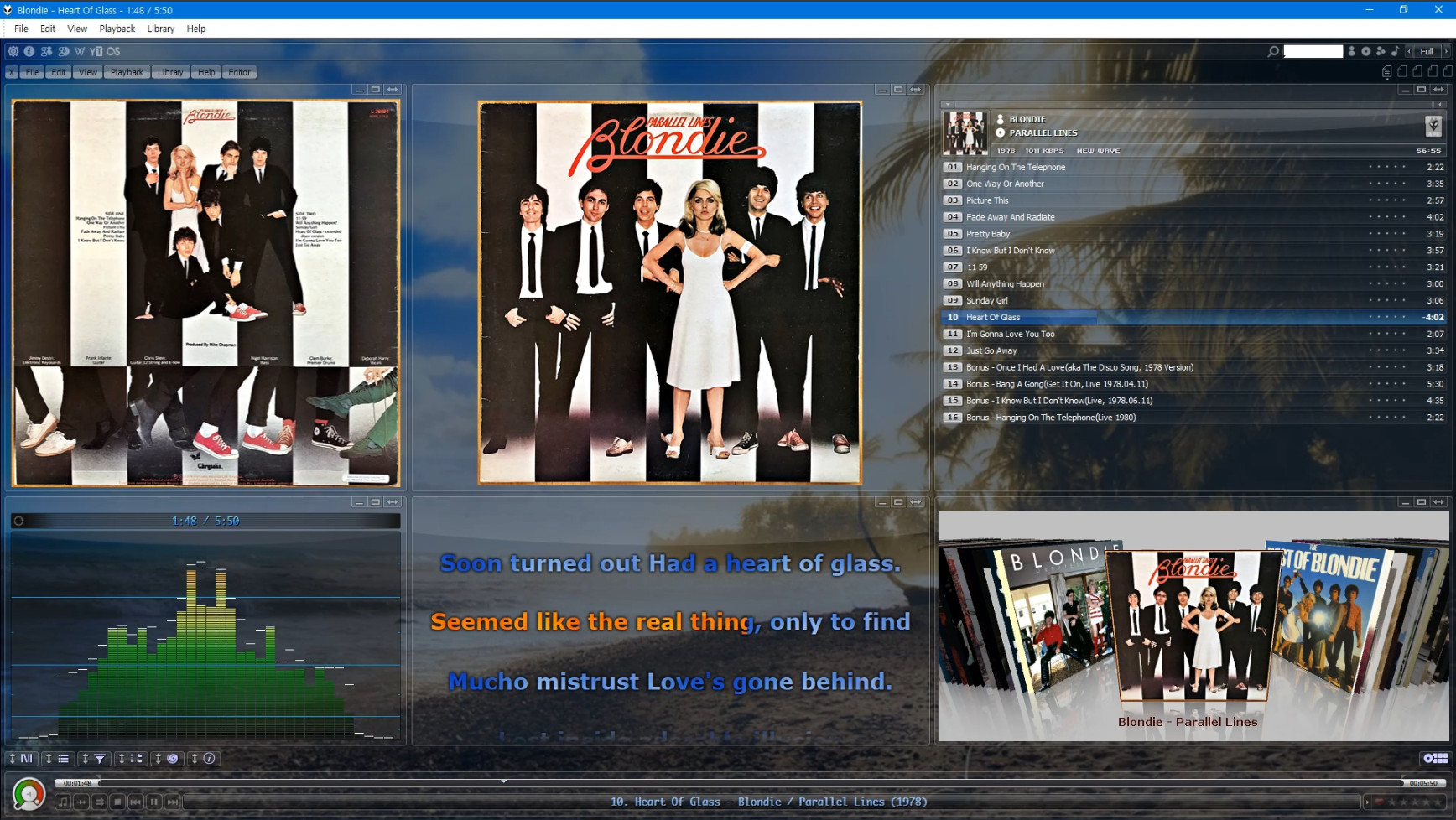The width and height of the screenshot is (1456, 820).
Task: Click the music note playback order button
Action: click(63, 802)
